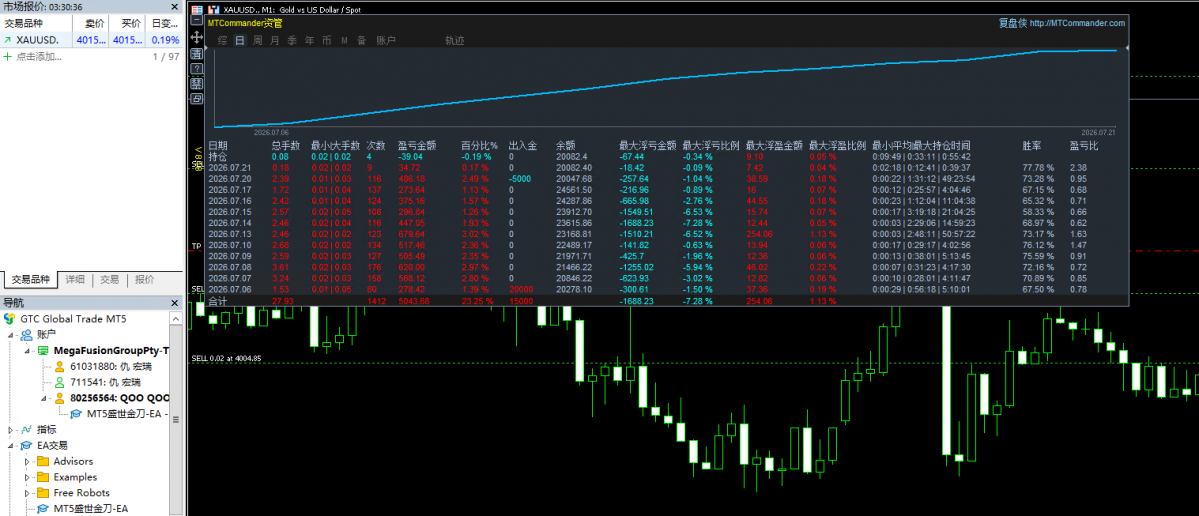The height and width of the screenshot is (516, 1199).
Task: Open the 详细 tab in Market Watch
Action: coord(75,280)
